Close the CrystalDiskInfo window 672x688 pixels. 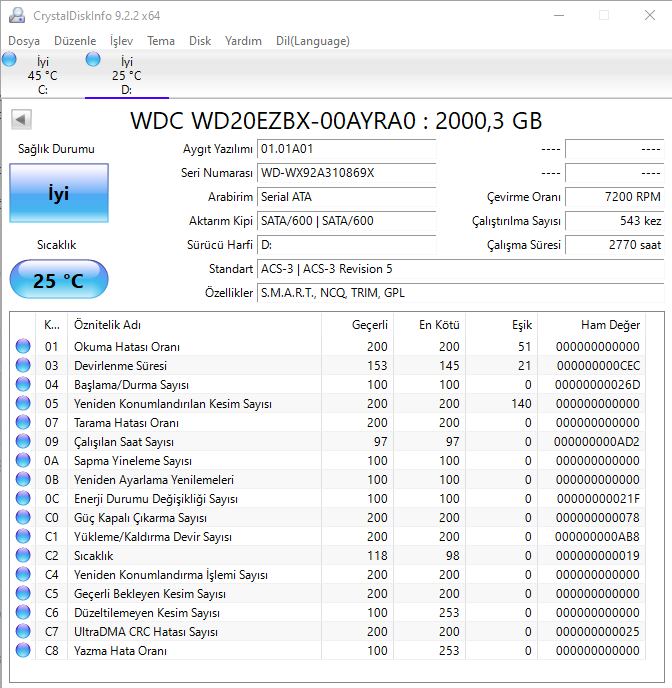pyautogui.click(x=650, y=15)
